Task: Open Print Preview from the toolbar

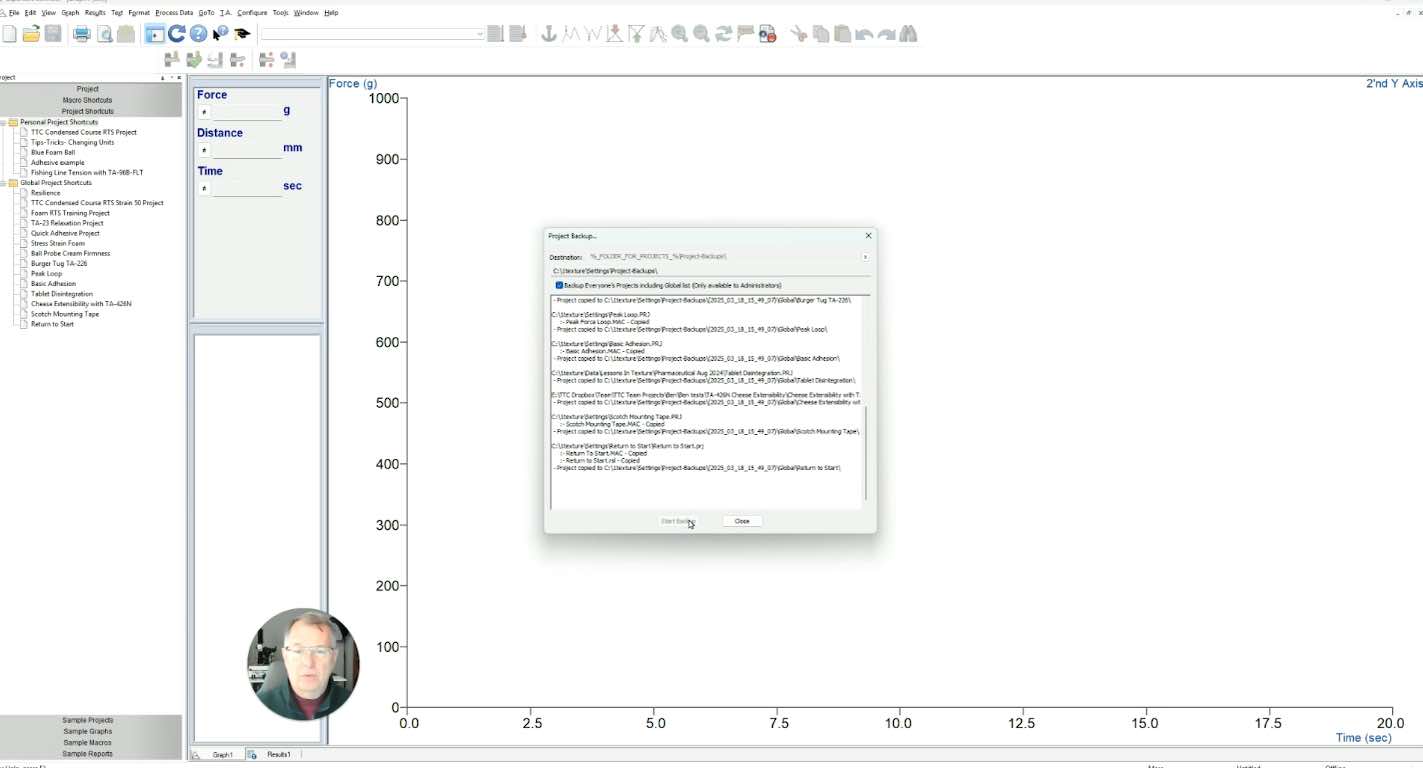Action: point(104,33)
